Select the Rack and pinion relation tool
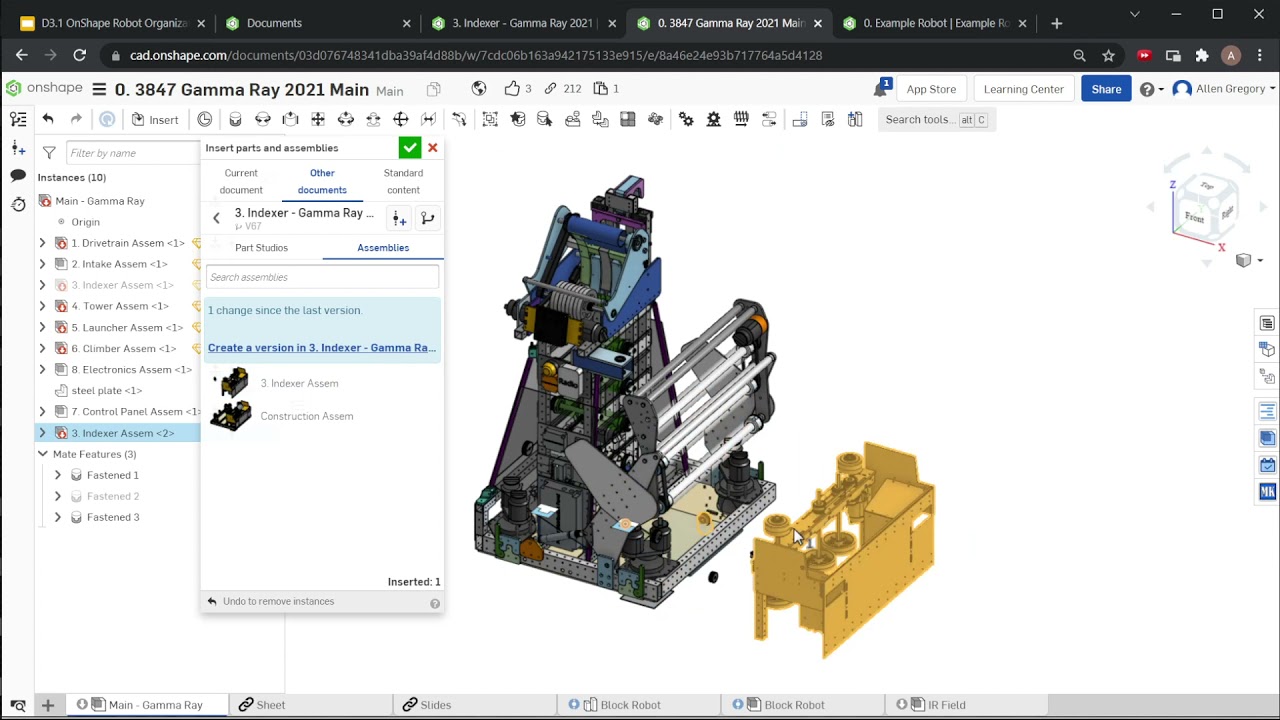This screenshot has width=1280, height=720. click(x=714, y=119)
